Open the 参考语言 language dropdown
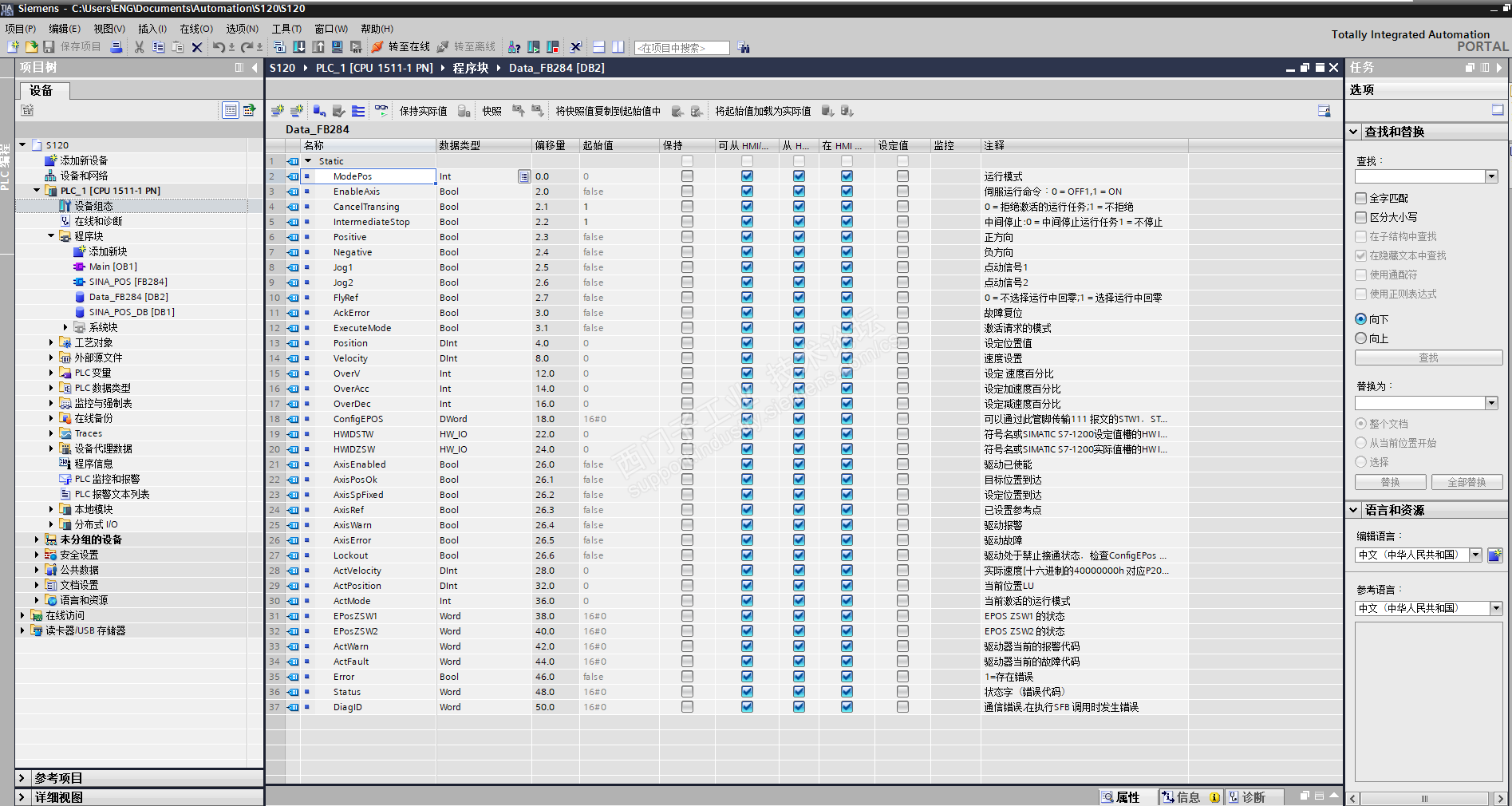 [1496, 609]
